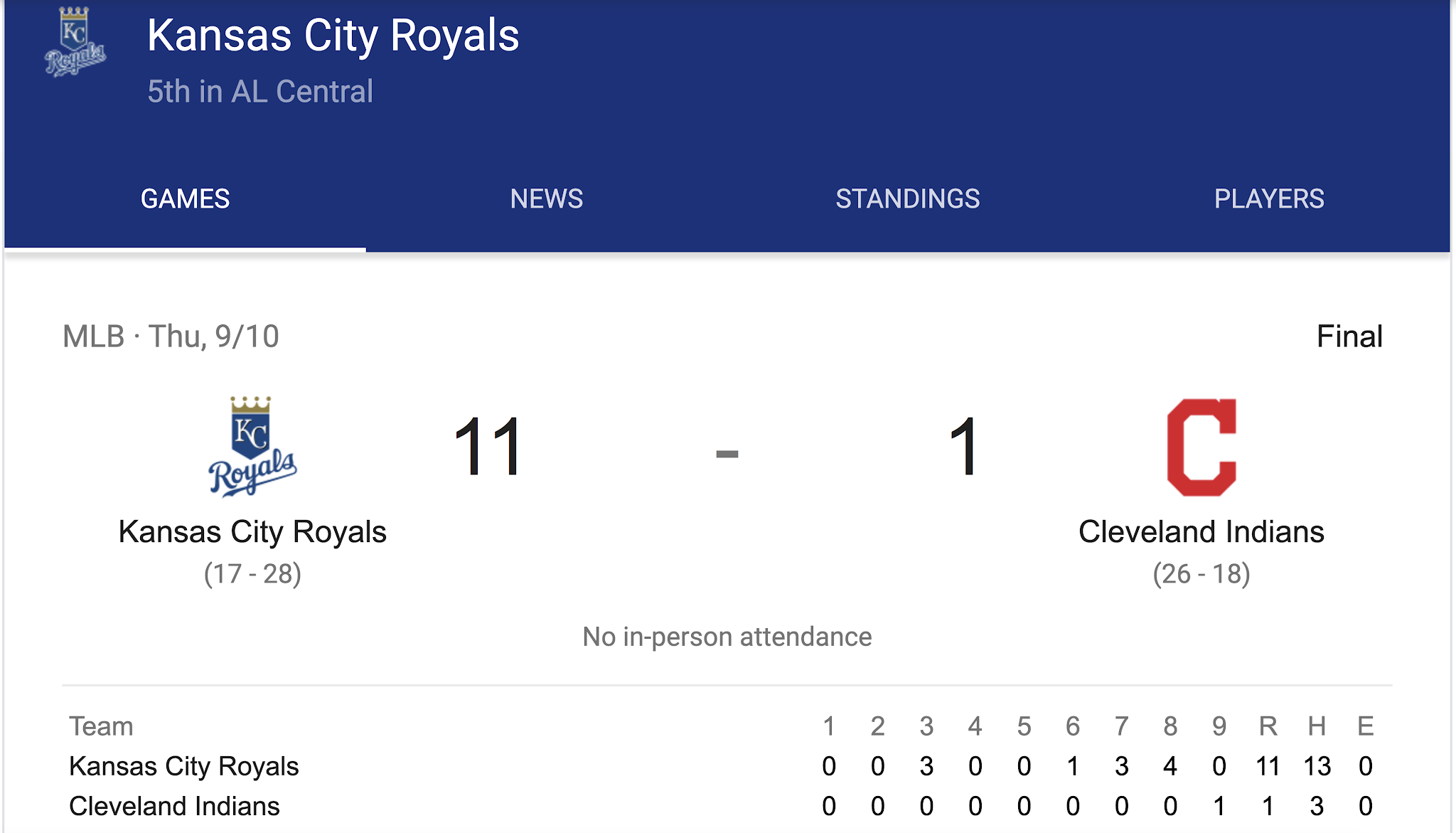Click the No in-person attendance text
The width and height of the screenshot is (1456, 833).
pos(727,637)
